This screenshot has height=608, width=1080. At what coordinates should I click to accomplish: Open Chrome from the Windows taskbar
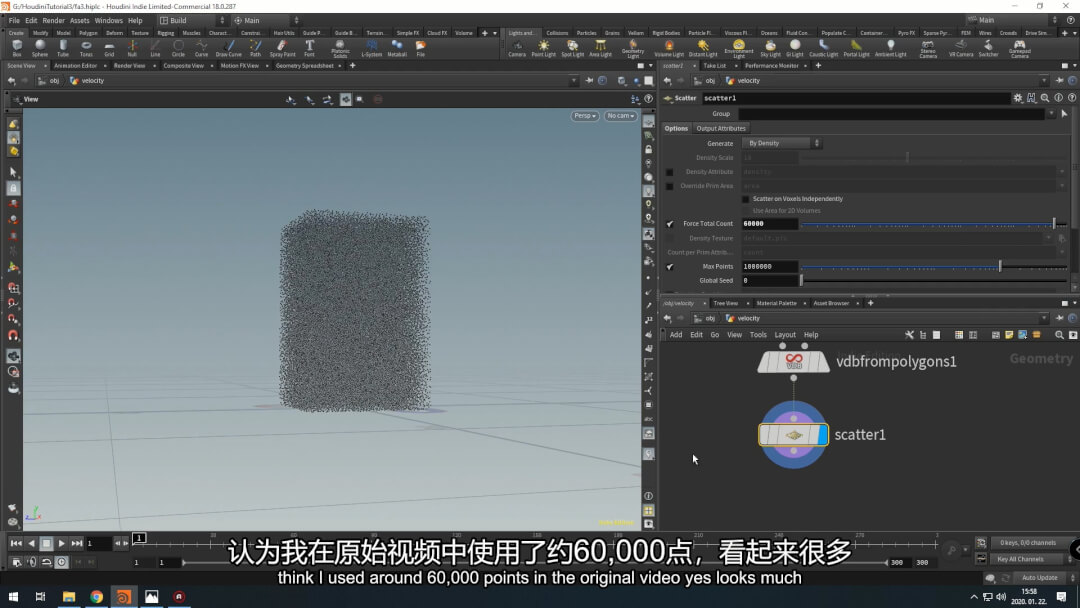tap(96, 596)
